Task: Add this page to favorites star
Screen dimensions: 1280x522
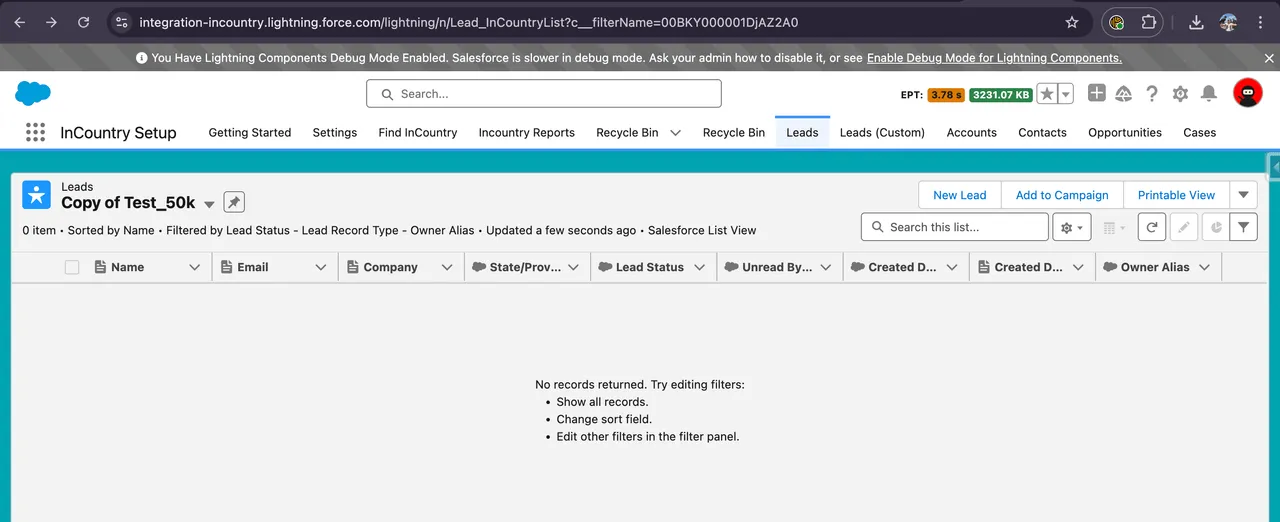Action: pos(1047,94)
